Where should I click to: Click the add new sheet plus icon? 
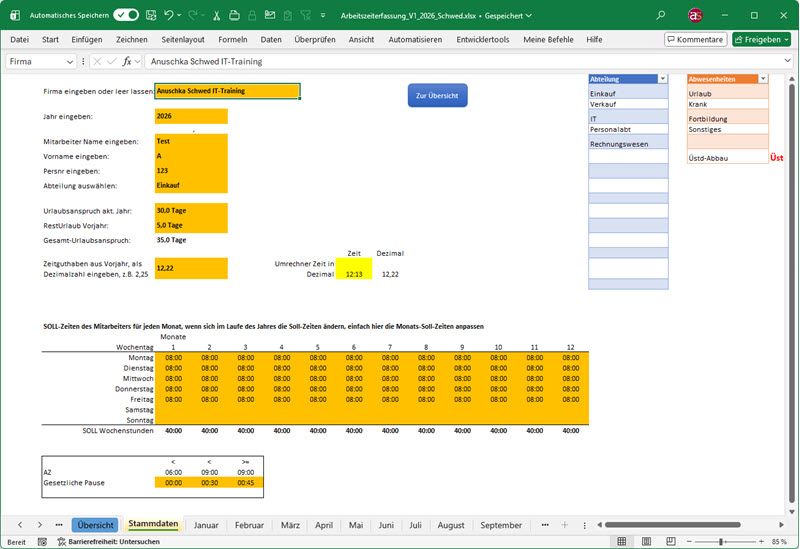point(564,525)
